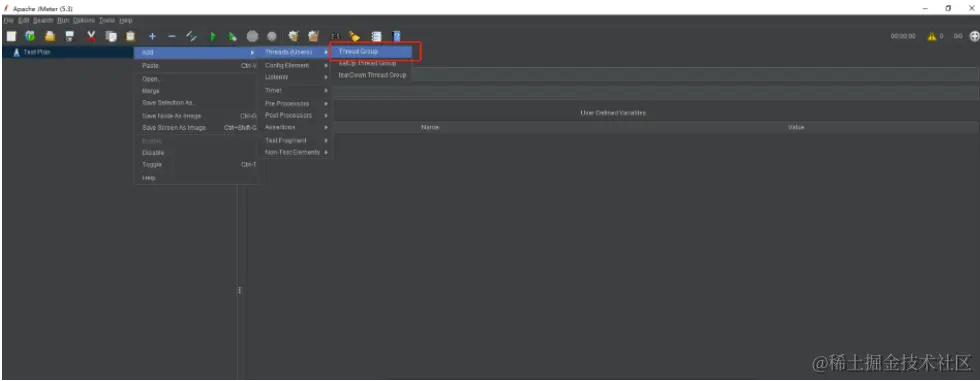
Task: Open the Help menu in menu bar
Action: (x=126, y=21)
